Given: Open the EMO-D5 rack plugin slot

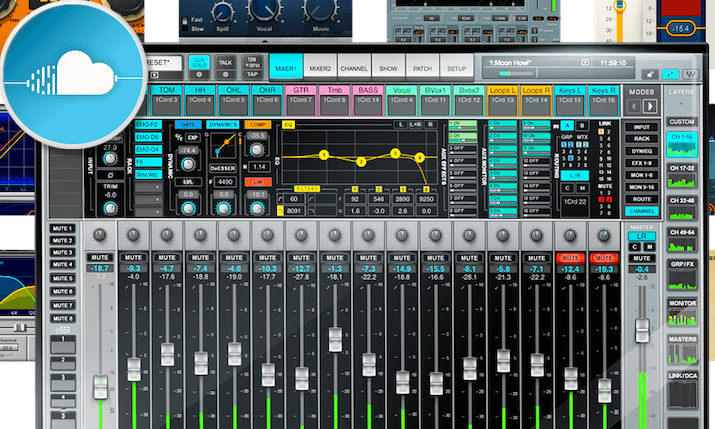Looking at the screenshot, I should (x=148, y=137).
